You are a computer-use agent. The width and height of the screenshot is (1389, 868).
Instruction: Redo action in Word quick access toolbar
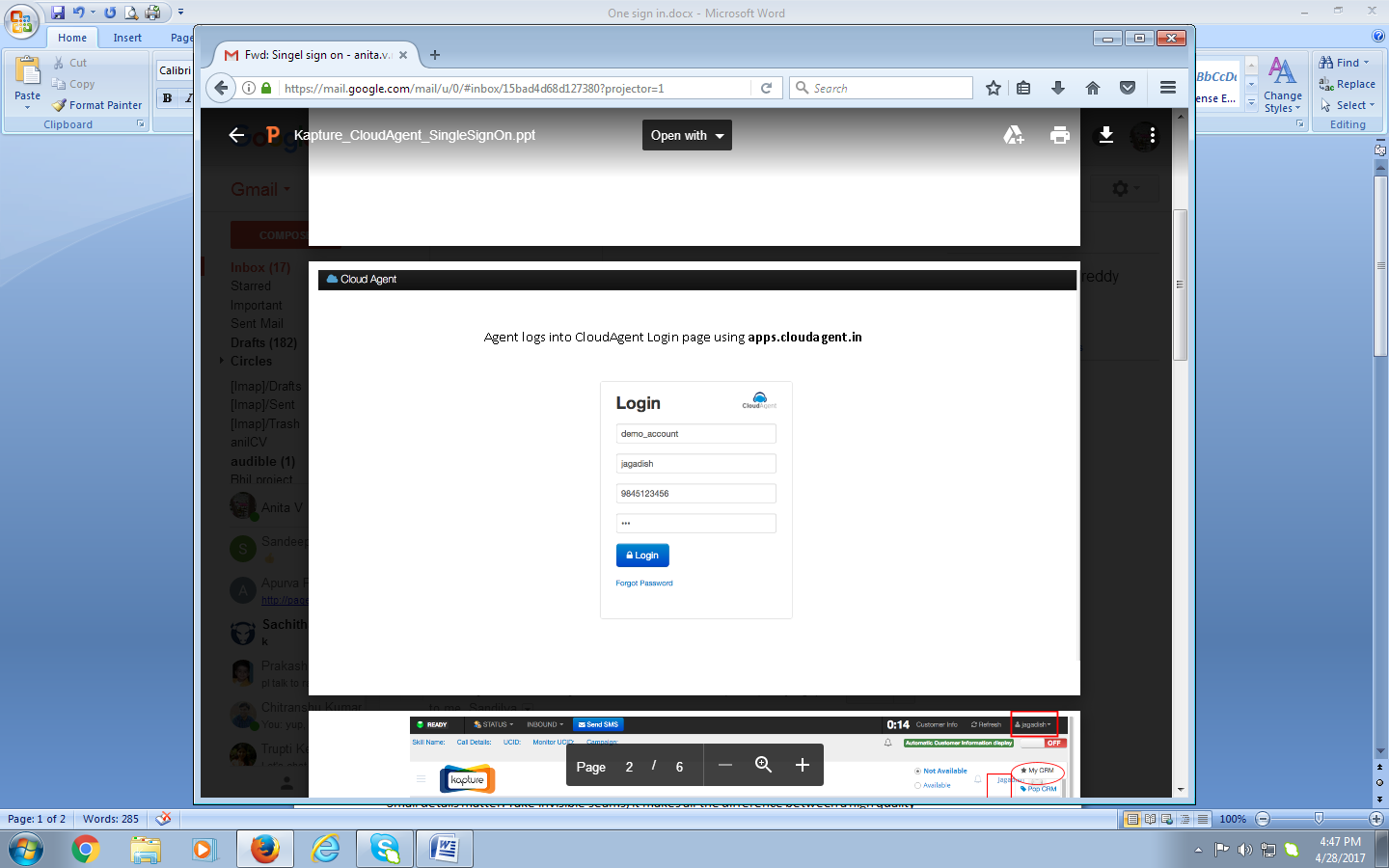click(110, 13)
